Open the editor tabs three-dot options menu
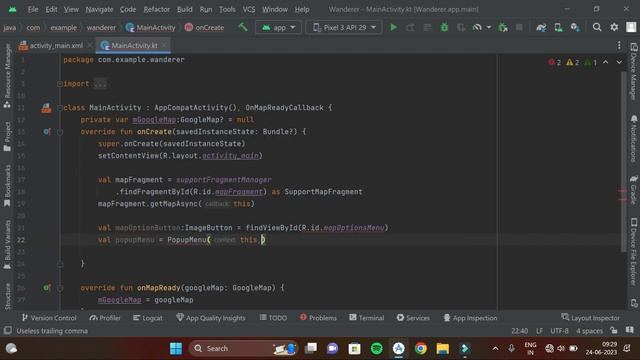Viewport: 640px width, 360px height. [619, 45]
